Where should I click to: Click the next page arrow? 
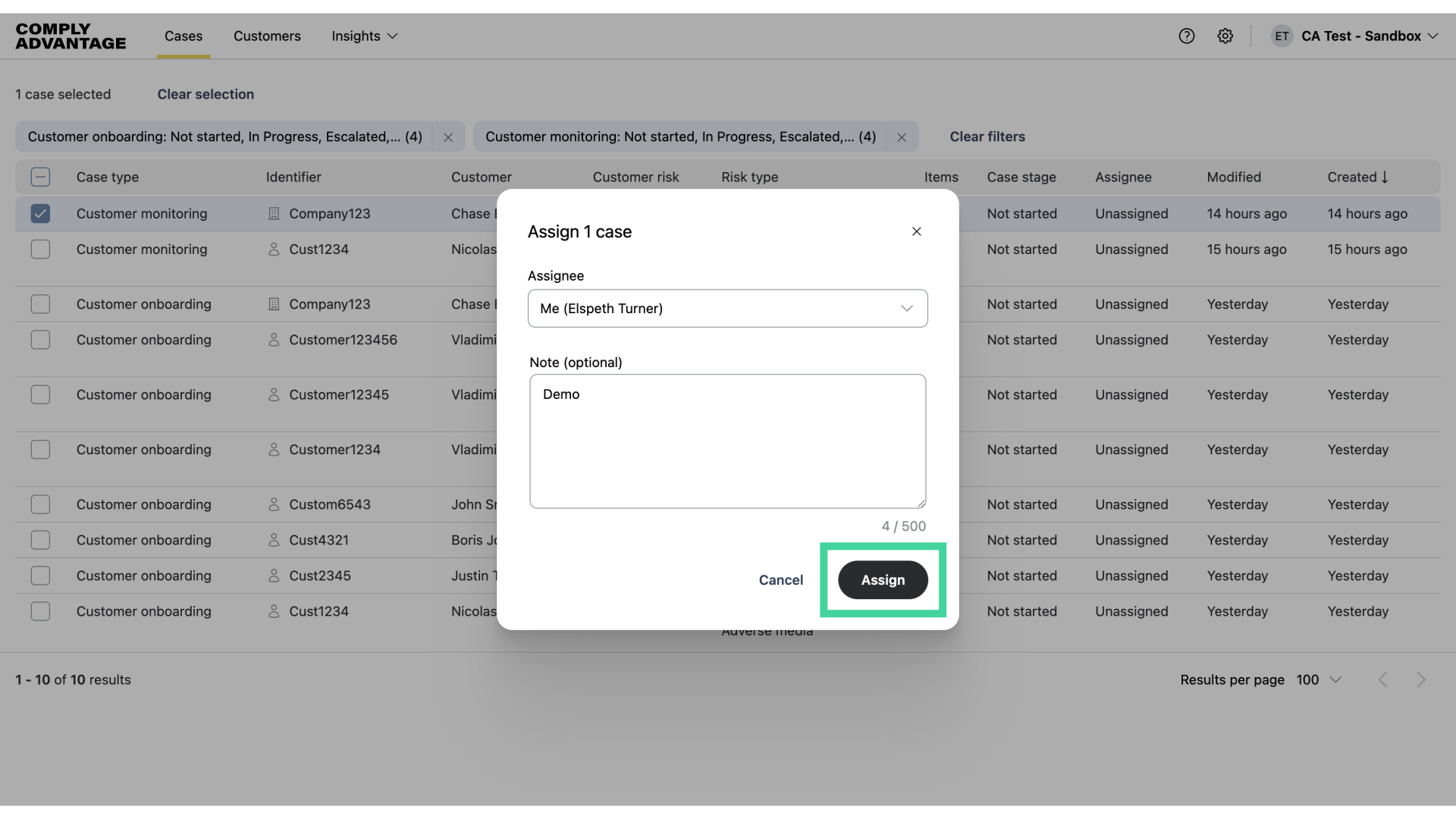click(x=1421, y=679)
